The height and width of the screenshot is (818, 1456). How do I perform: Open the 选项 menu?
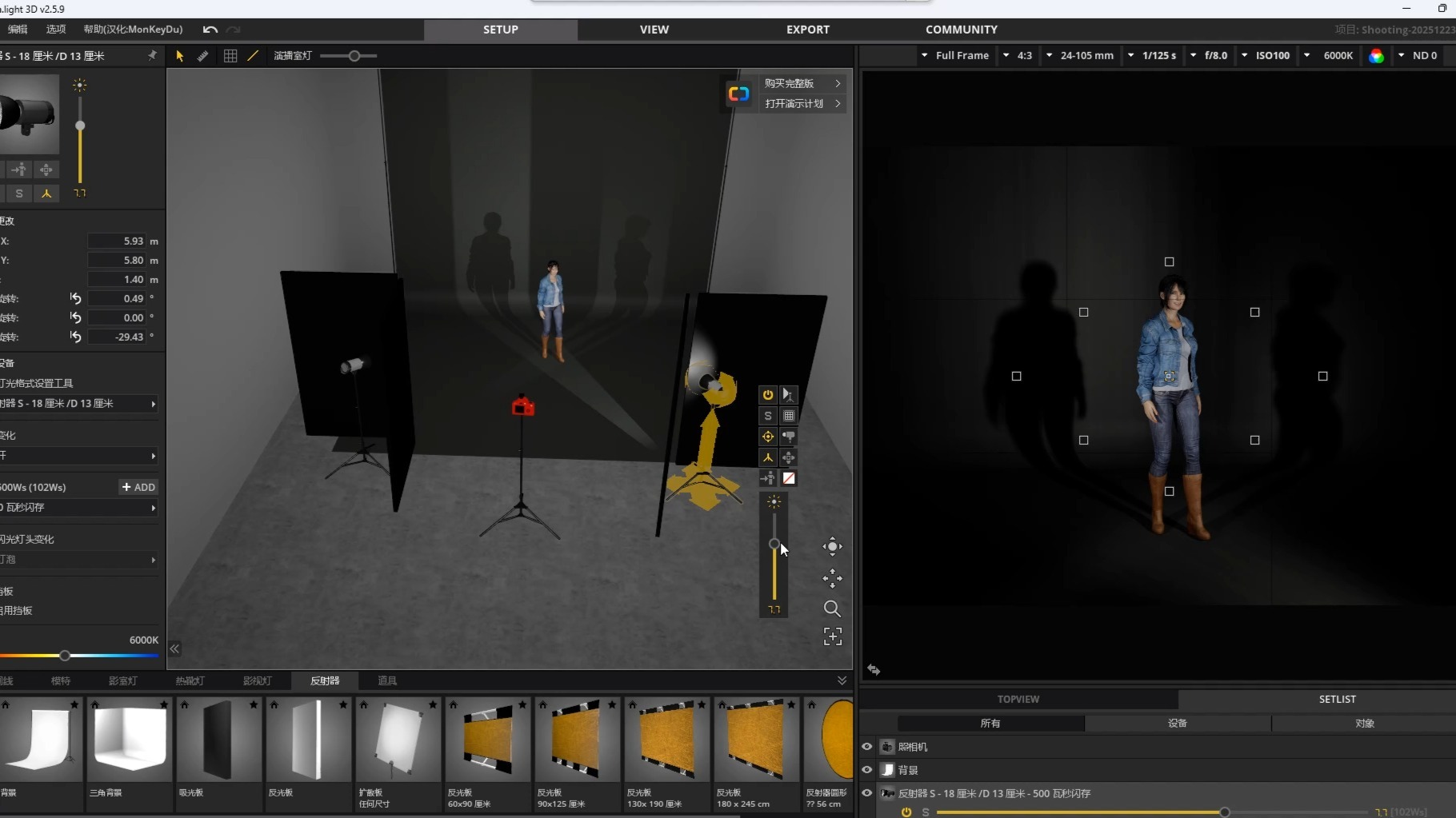point(56,30)
